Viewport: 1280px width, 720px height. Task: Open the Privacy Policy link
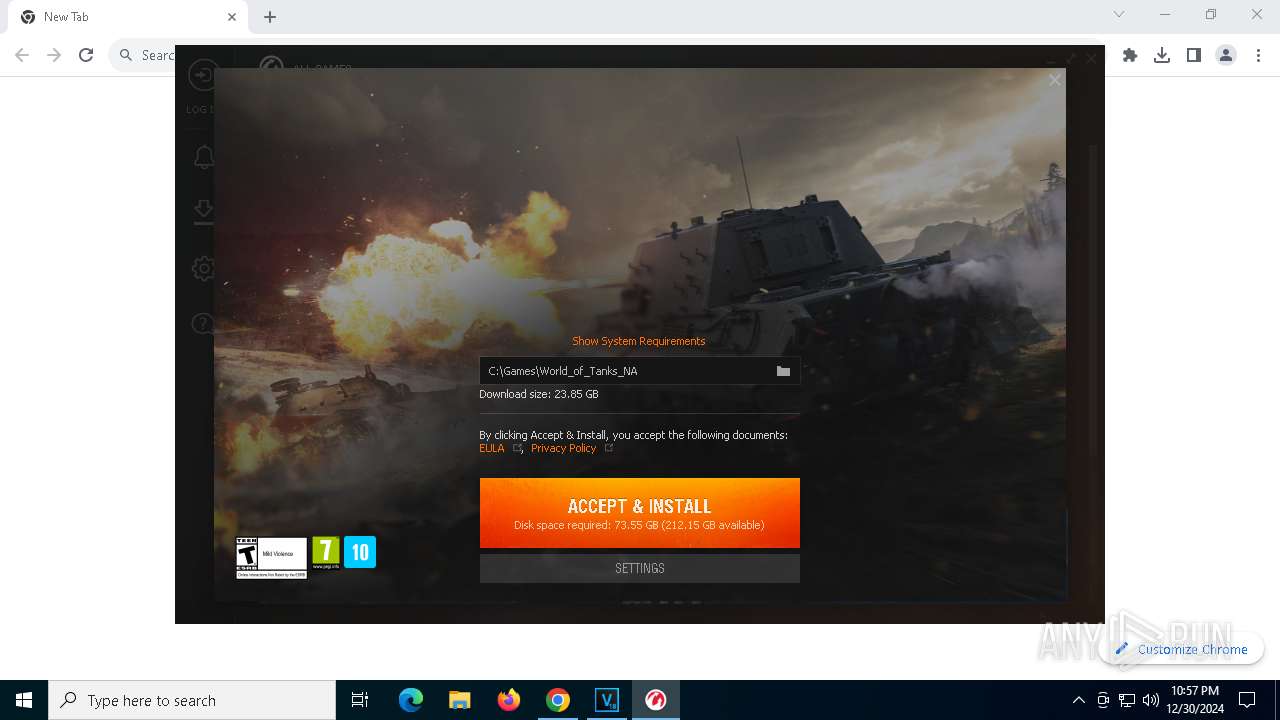click(563, 448)
